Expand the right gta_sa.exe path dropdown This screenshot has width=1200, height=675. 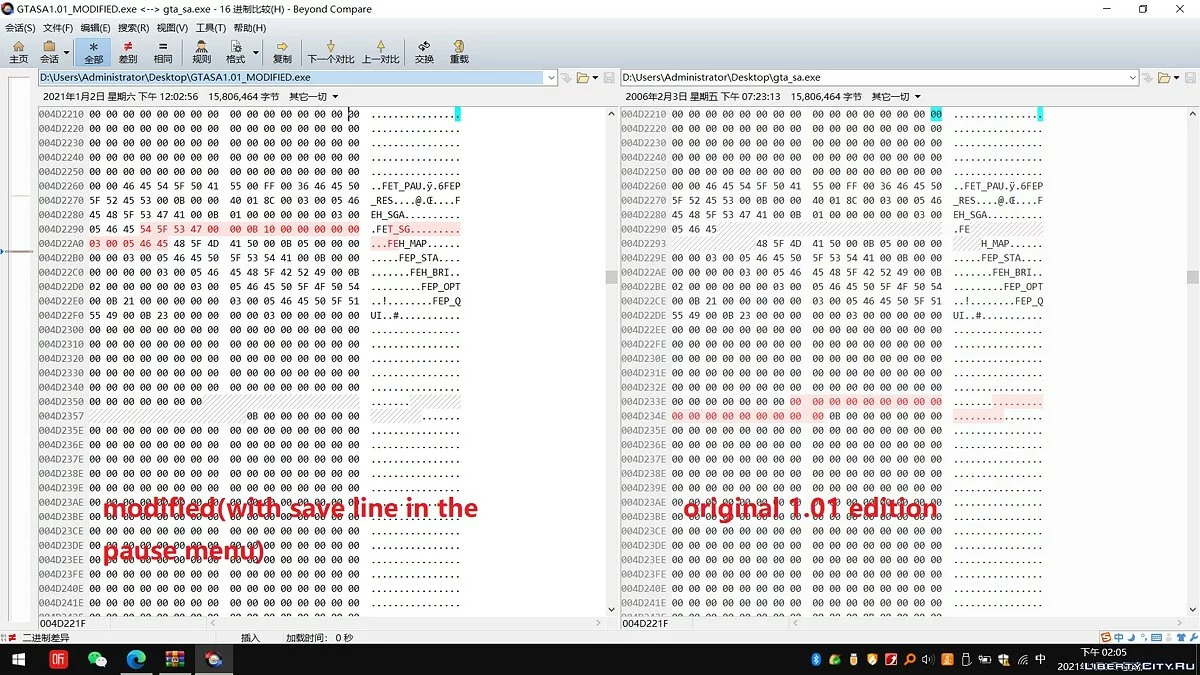click(x=1132, y=78)
